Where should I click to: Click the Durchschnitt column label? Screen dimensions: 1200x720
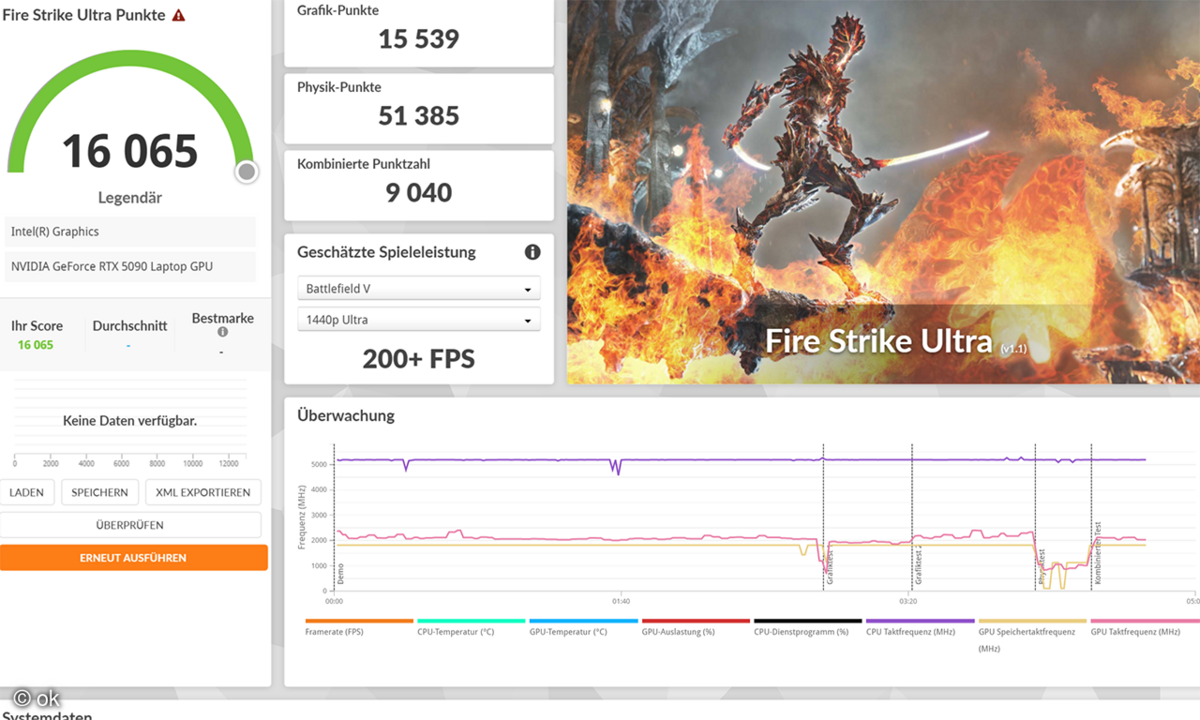[x=130, y=326]
